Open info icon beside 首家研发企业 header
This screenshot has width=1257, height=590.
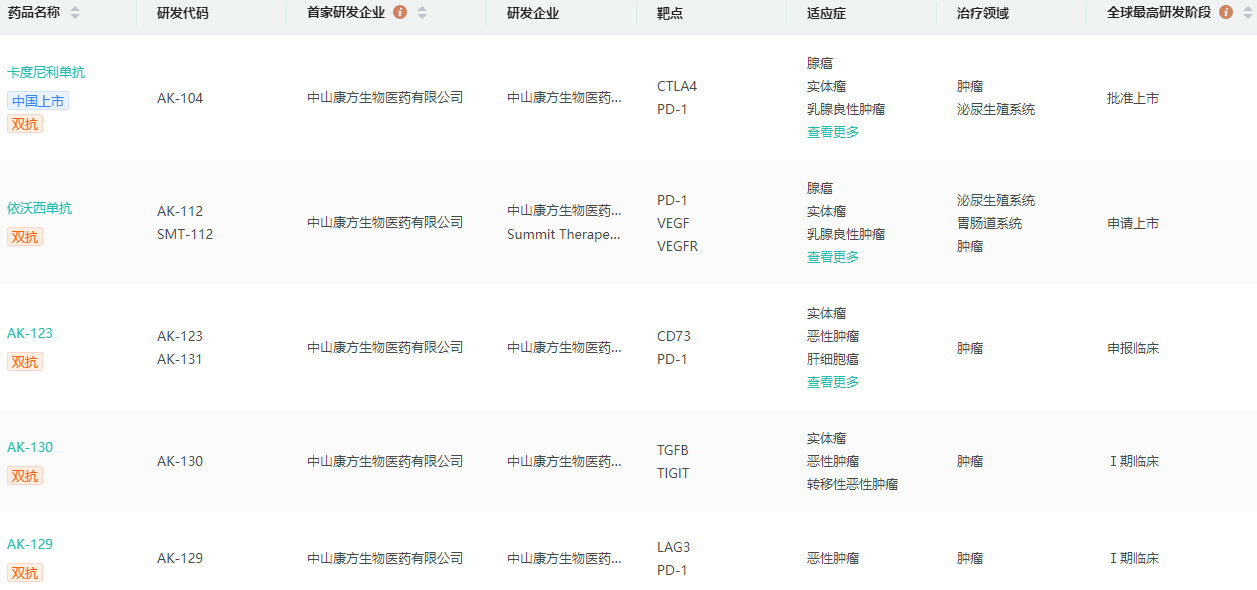pyautogui.click(x=400, y=13)
